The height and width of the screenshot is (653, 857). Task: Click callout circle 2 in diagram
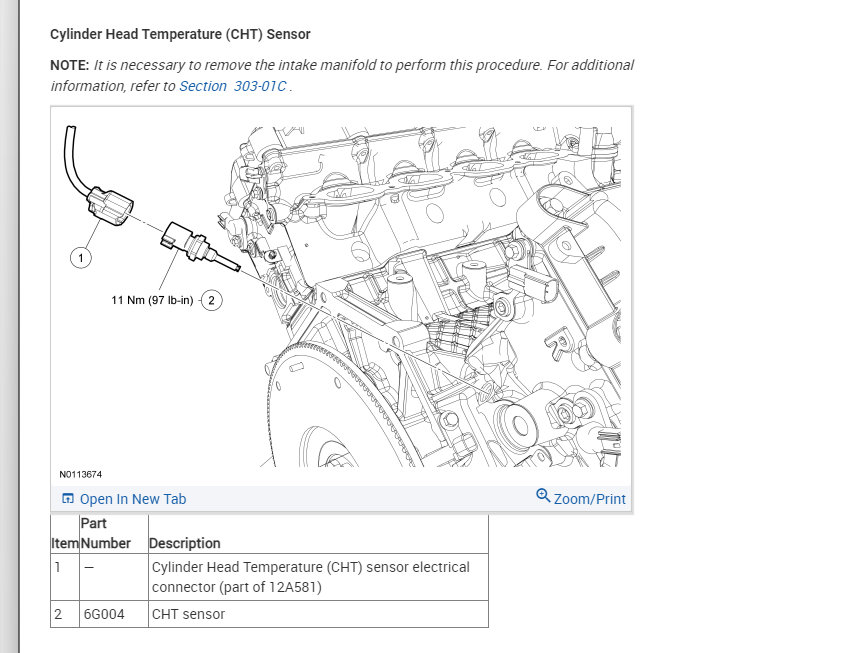pyautogui.click(x=212, y=300)
